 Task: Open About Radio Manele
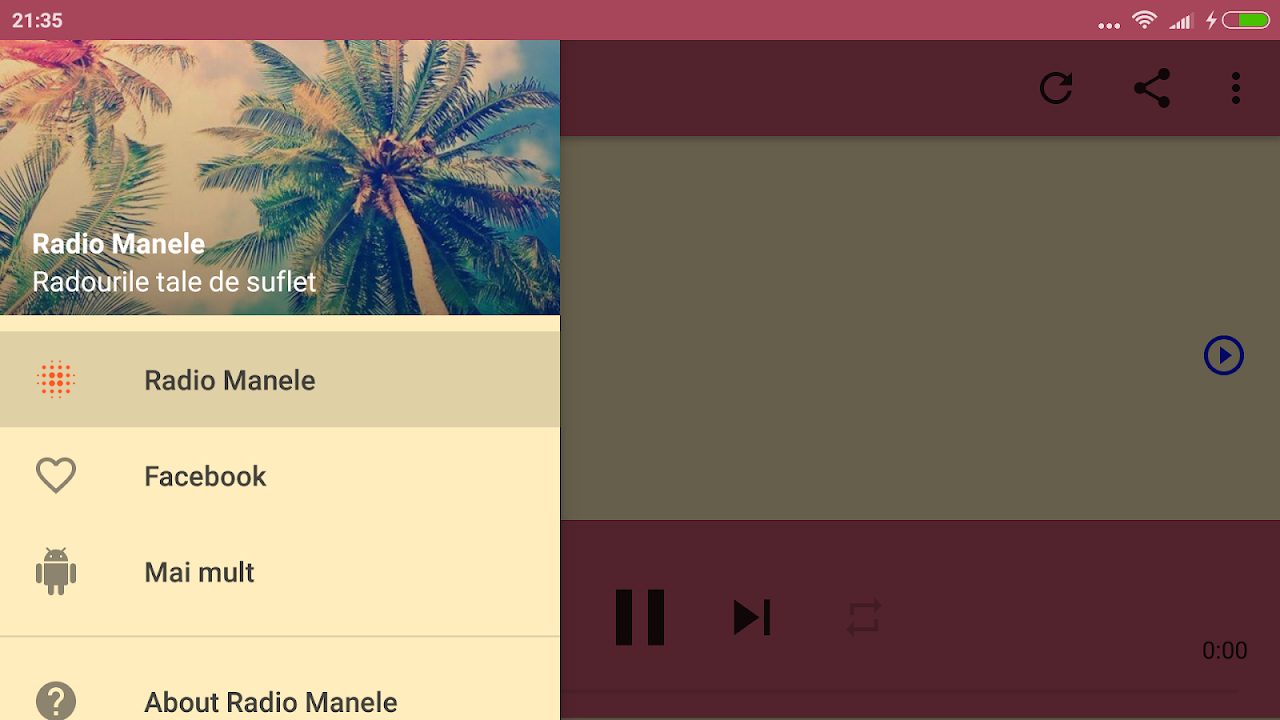click(x=280, y=700)
